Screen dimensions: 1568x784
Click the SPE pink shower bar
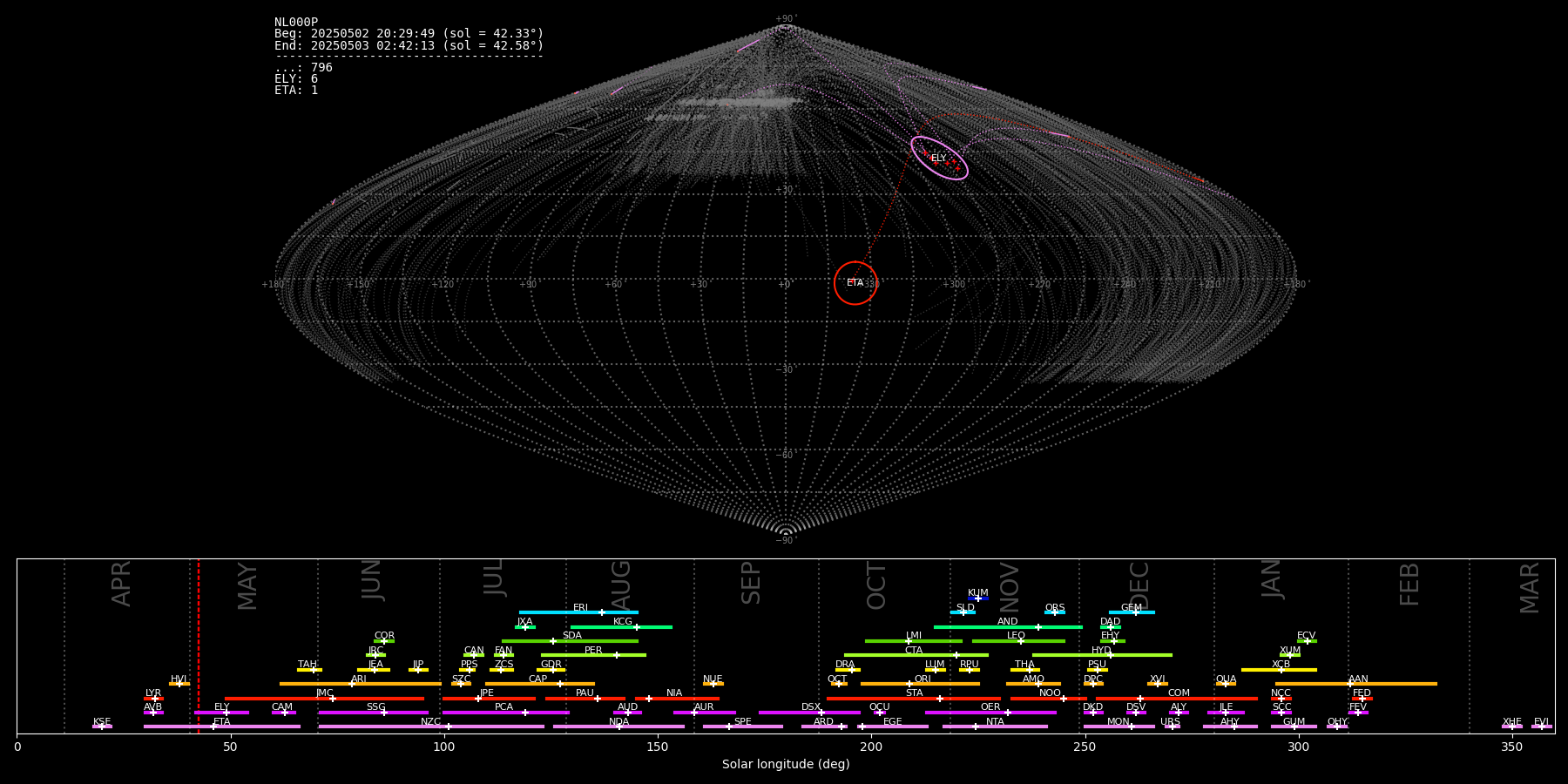coord(743,727)
